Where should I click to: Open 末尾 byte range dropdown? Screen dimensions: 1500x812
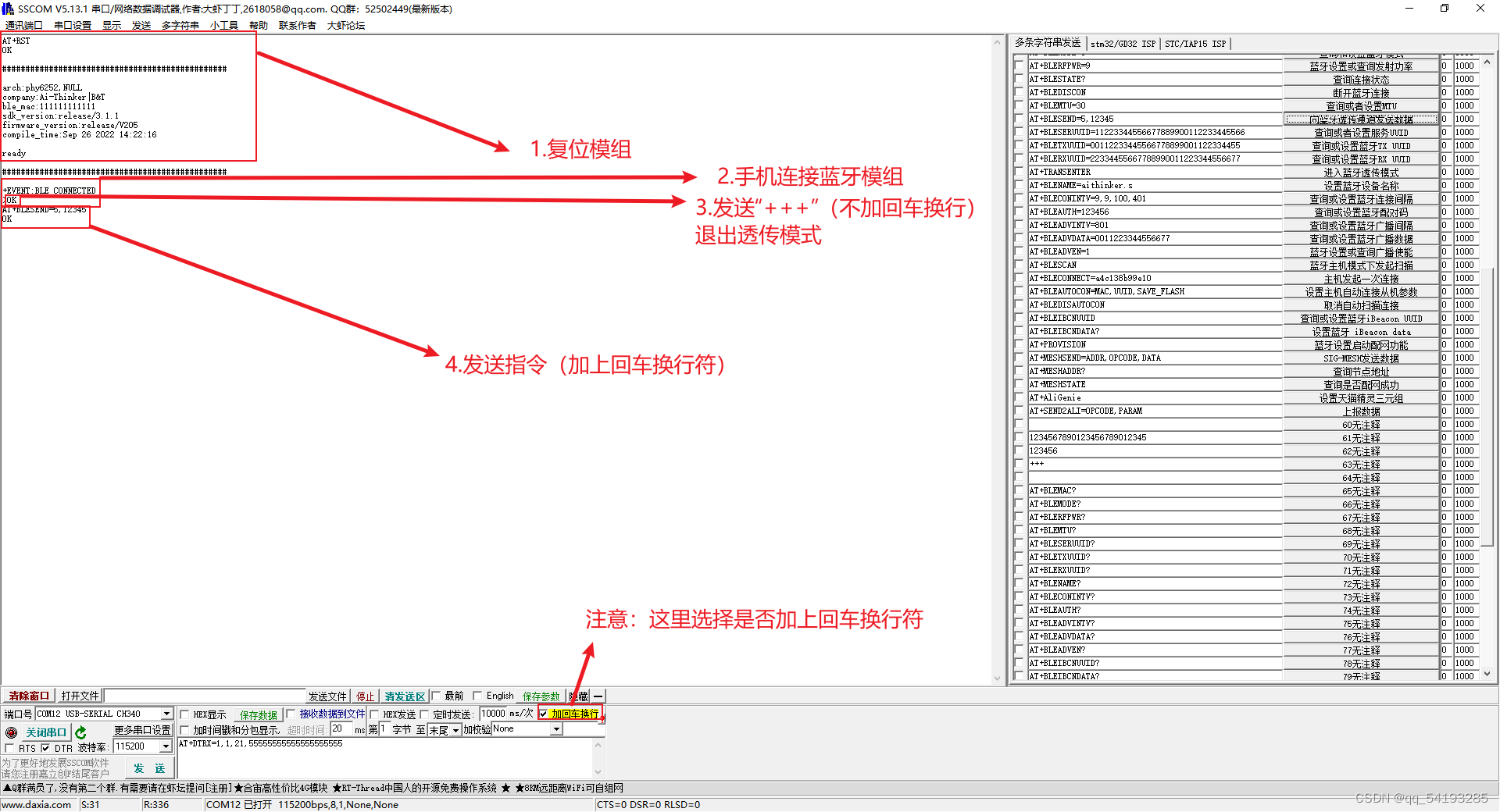455,730
